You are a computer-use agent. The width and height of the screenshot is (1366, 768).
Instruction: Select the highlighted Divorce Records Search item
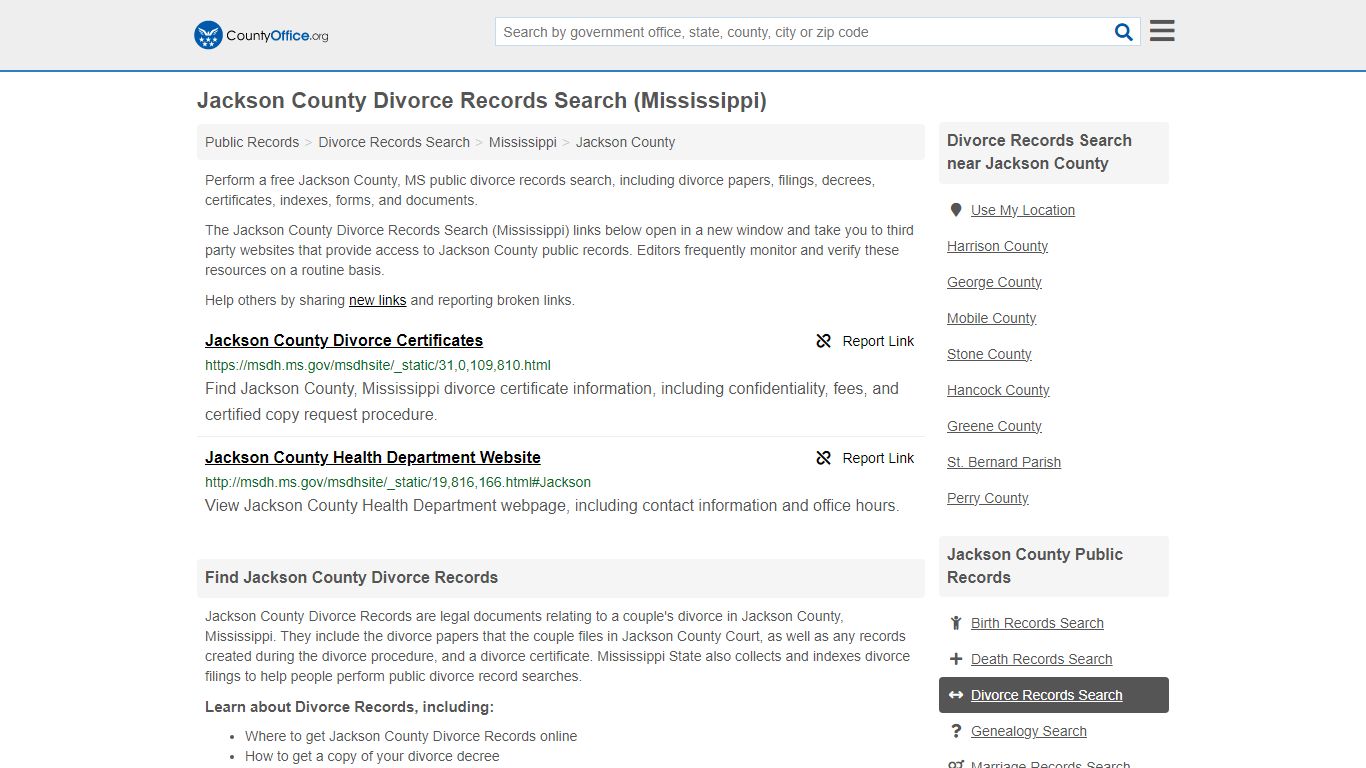(1054, 695)
